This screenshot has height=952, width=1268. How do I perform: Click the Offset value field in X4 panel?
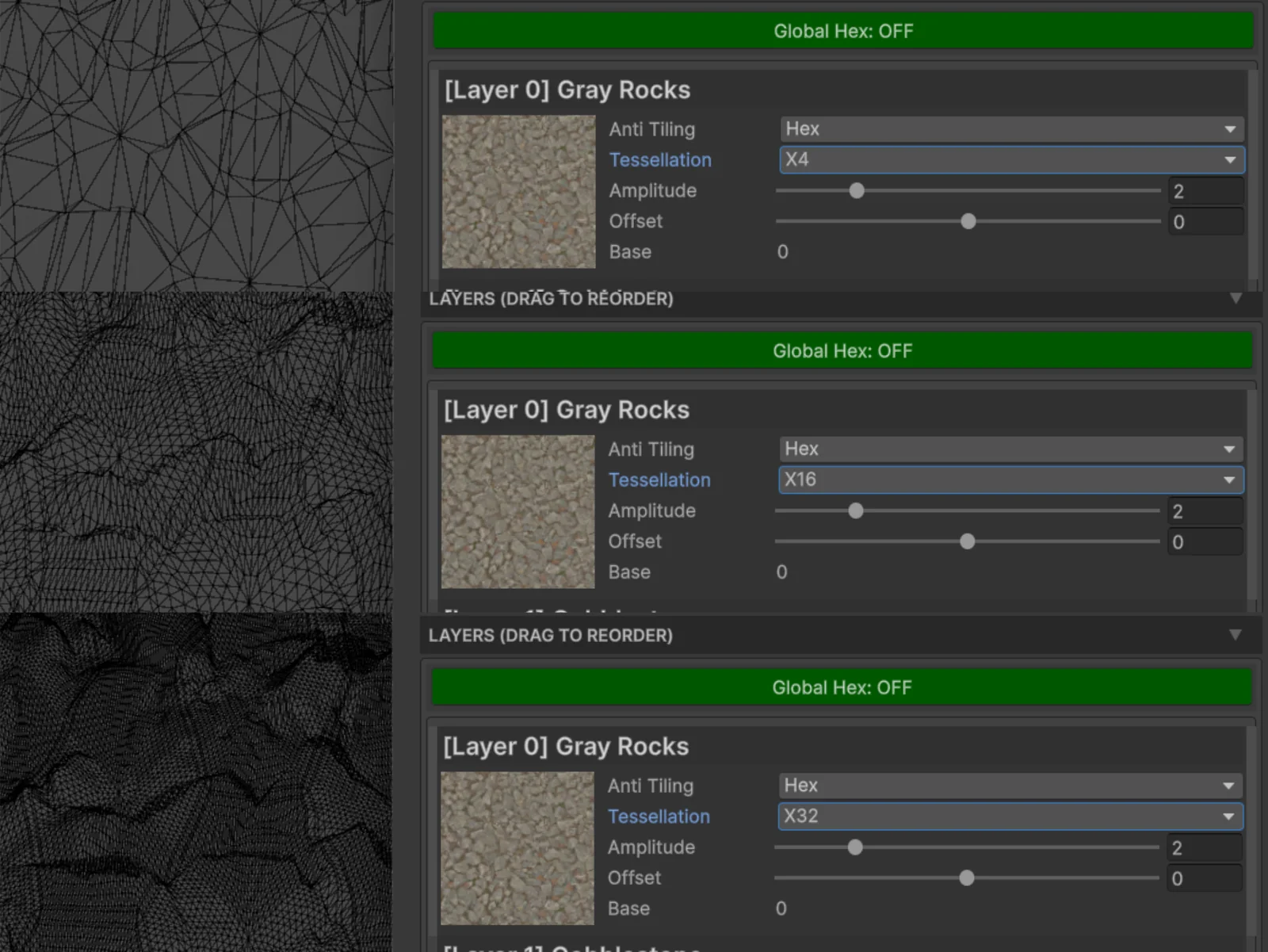click(x=1205, y=222)
